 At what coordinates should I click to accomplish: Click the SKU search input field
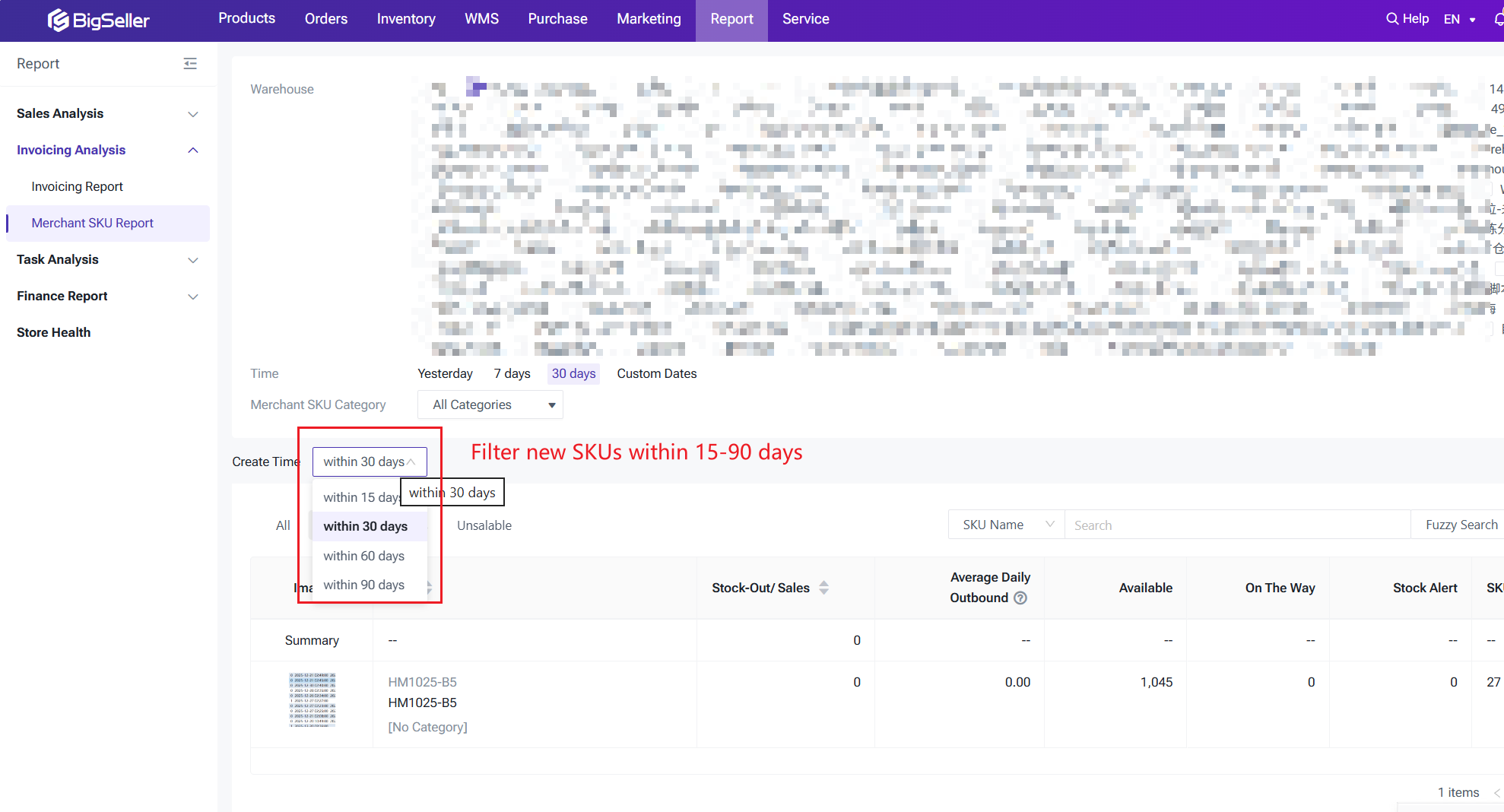pos(1236,525)
